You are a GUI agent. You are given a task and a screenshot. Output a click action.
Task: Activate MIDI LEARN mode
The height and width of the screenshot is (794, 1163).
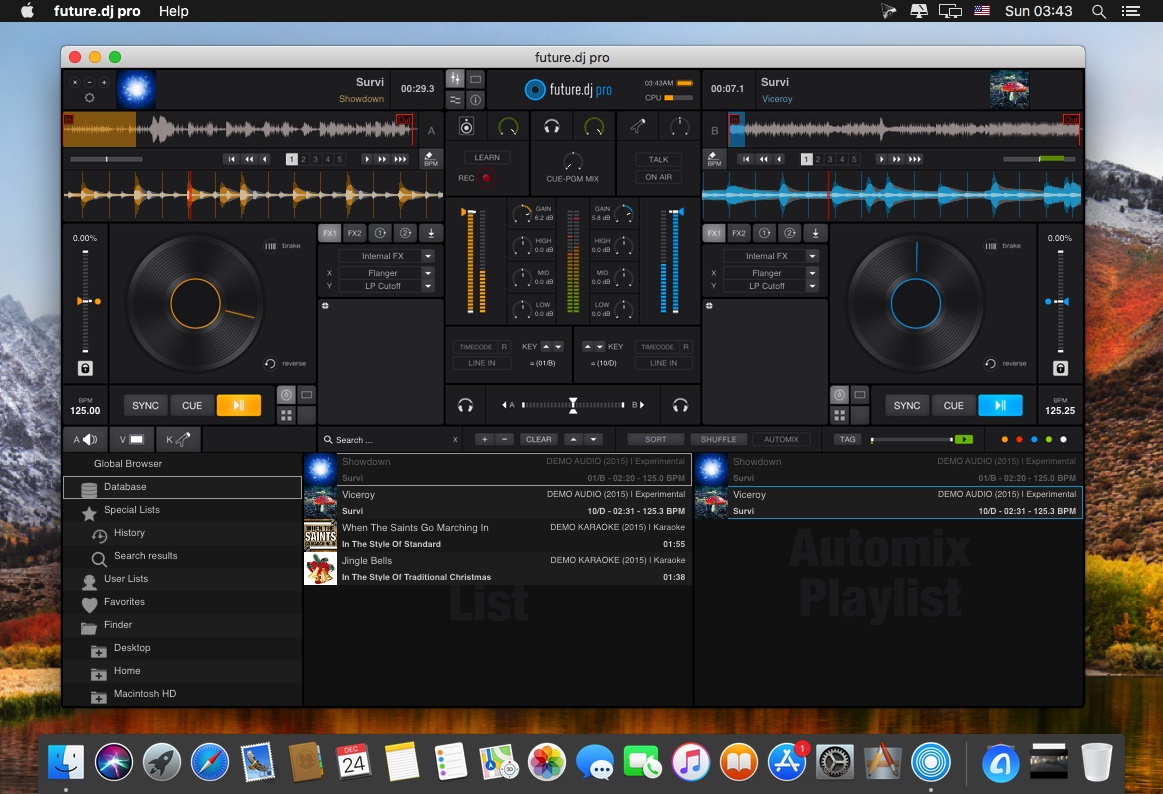pyautogui.click(x=487, y=157)
